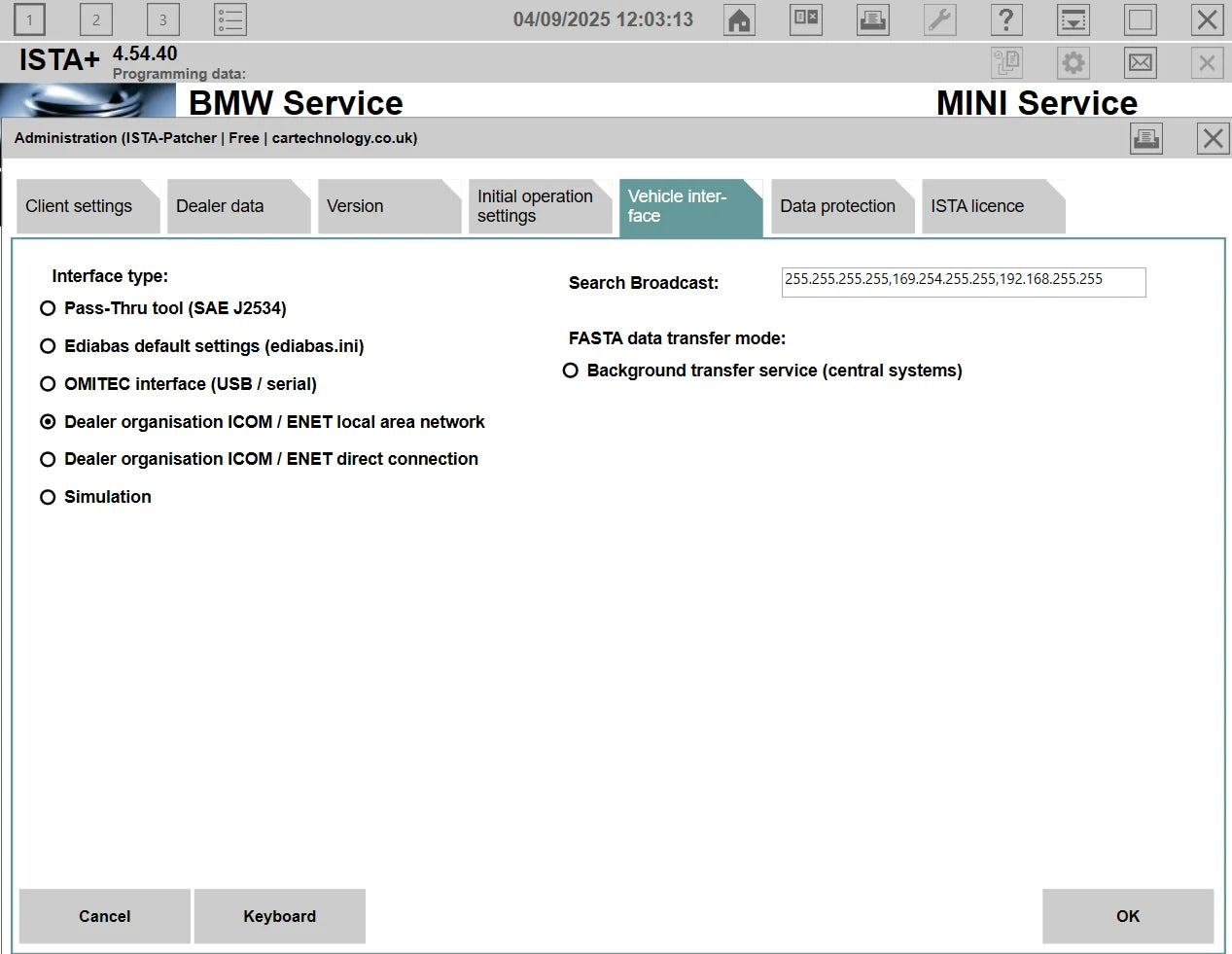The image size is (1232, 954).
Task: Go to the Dealer data tab
Action: tap(219, 206)
